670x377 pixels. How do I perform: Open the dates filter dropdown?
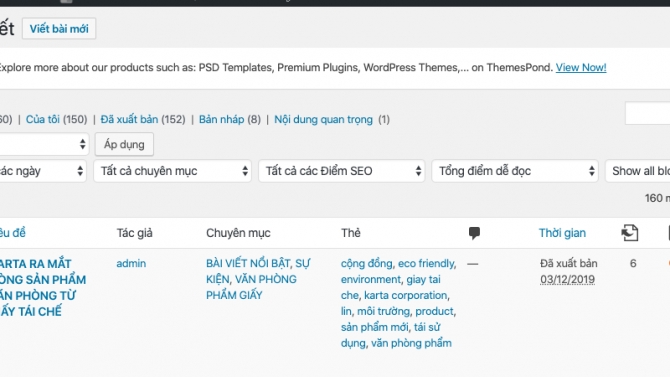pos(43,171)
